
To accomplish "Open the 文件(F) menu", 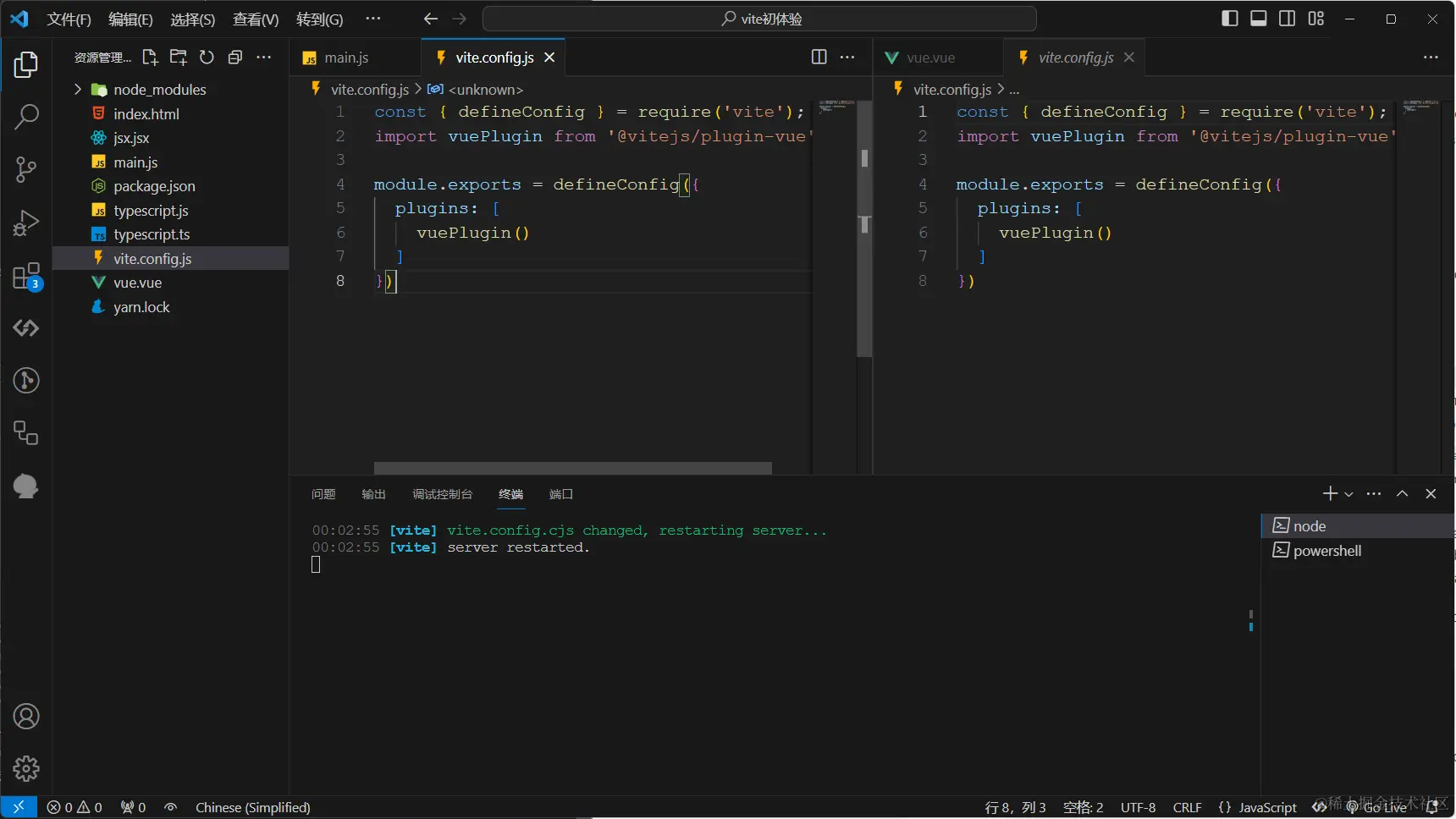I will click(69, 19).
